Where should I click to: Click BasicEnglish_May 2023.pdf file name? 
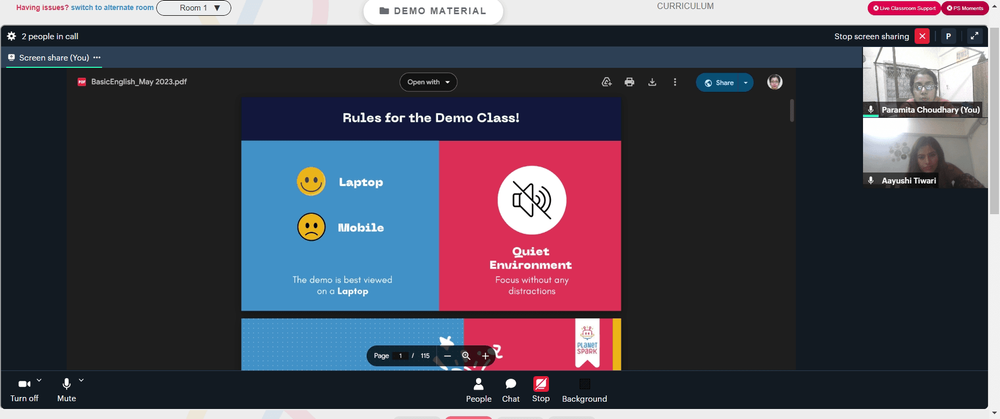click(x=139, y=82)
